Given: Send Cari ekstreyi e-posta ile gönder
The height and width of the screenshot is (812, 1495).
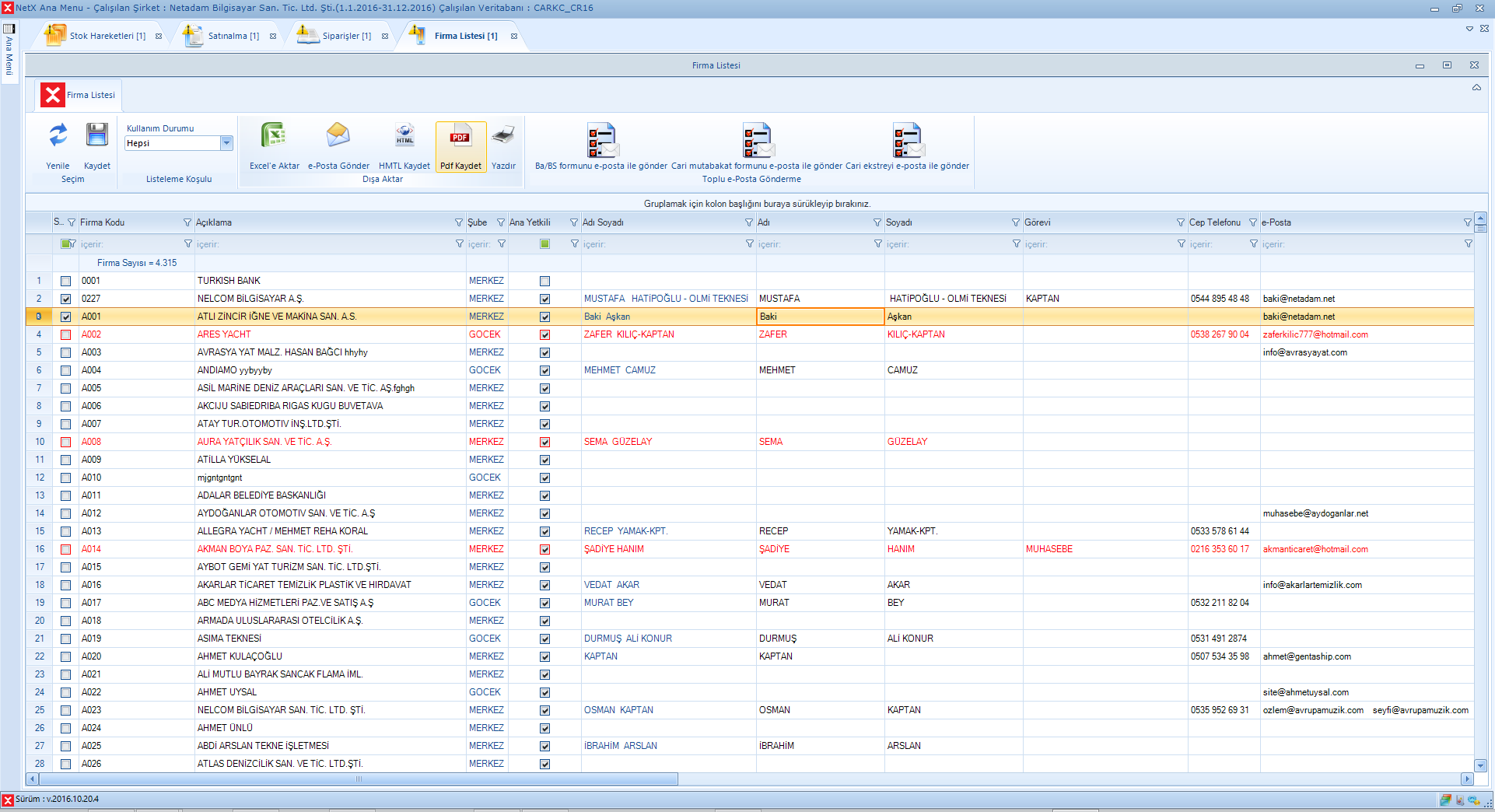Looking at the screenshot, I should 907,141.
